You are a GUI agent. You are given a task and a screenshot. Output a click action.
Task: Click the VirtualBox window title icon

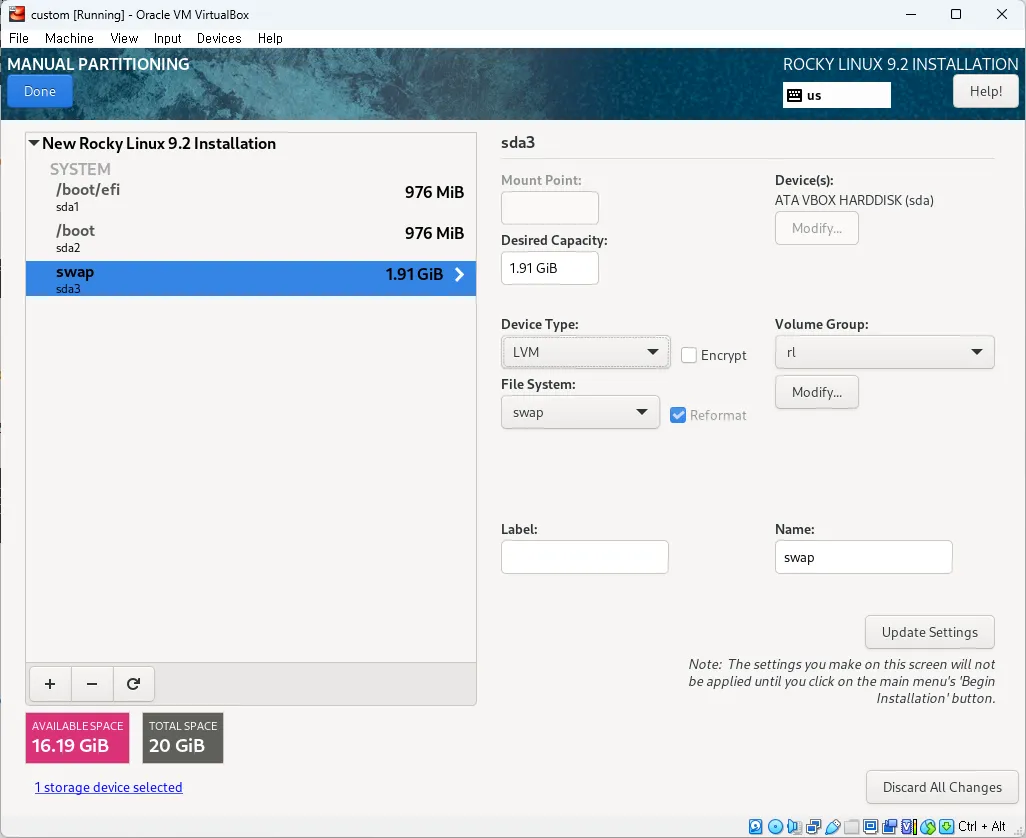tap(17, 14)
